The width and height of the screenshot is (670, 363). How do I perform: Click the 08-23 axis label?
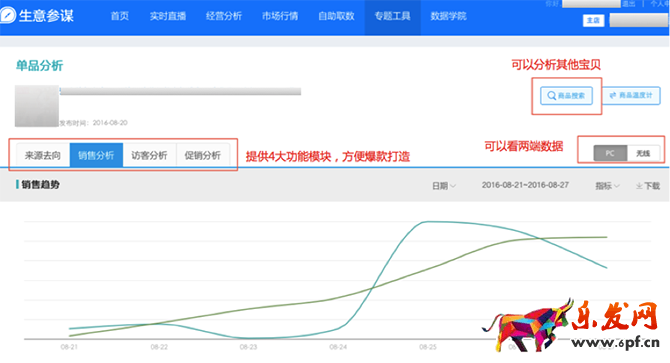pyautogui.click(x=248, y=347)
